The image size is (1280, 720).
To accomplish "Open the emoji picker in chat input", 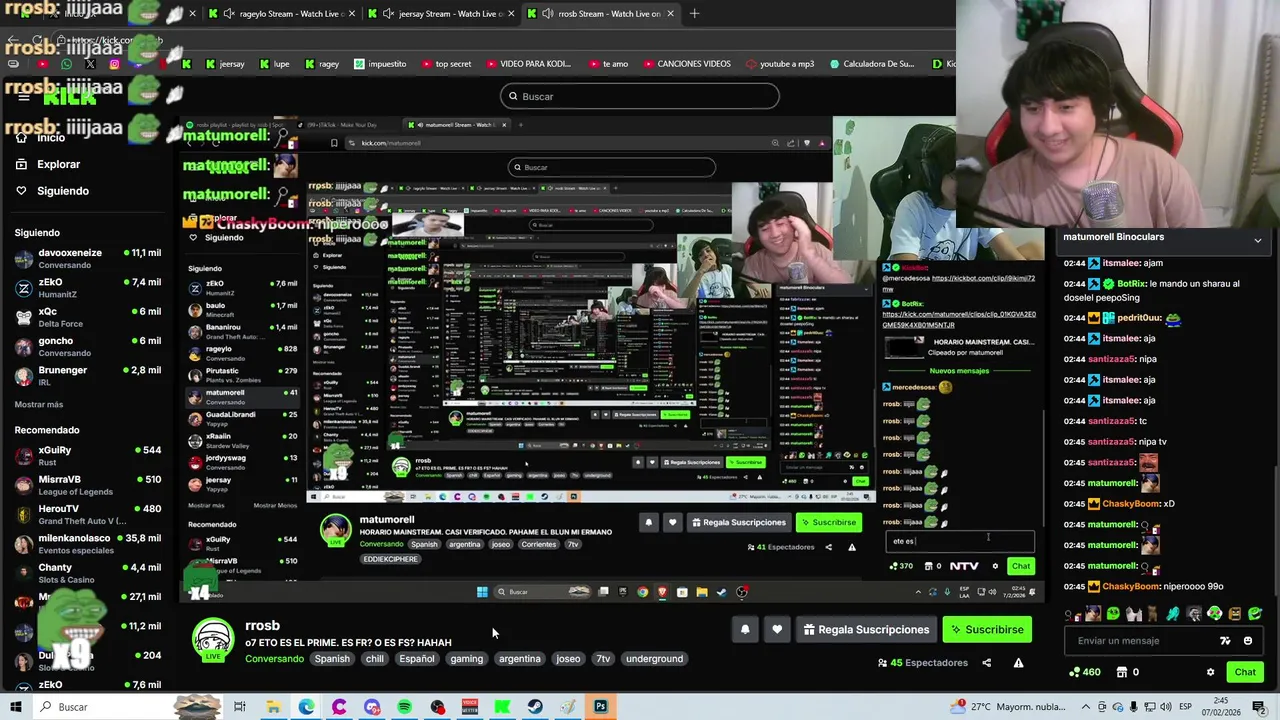I will [x=1248, y=641].
